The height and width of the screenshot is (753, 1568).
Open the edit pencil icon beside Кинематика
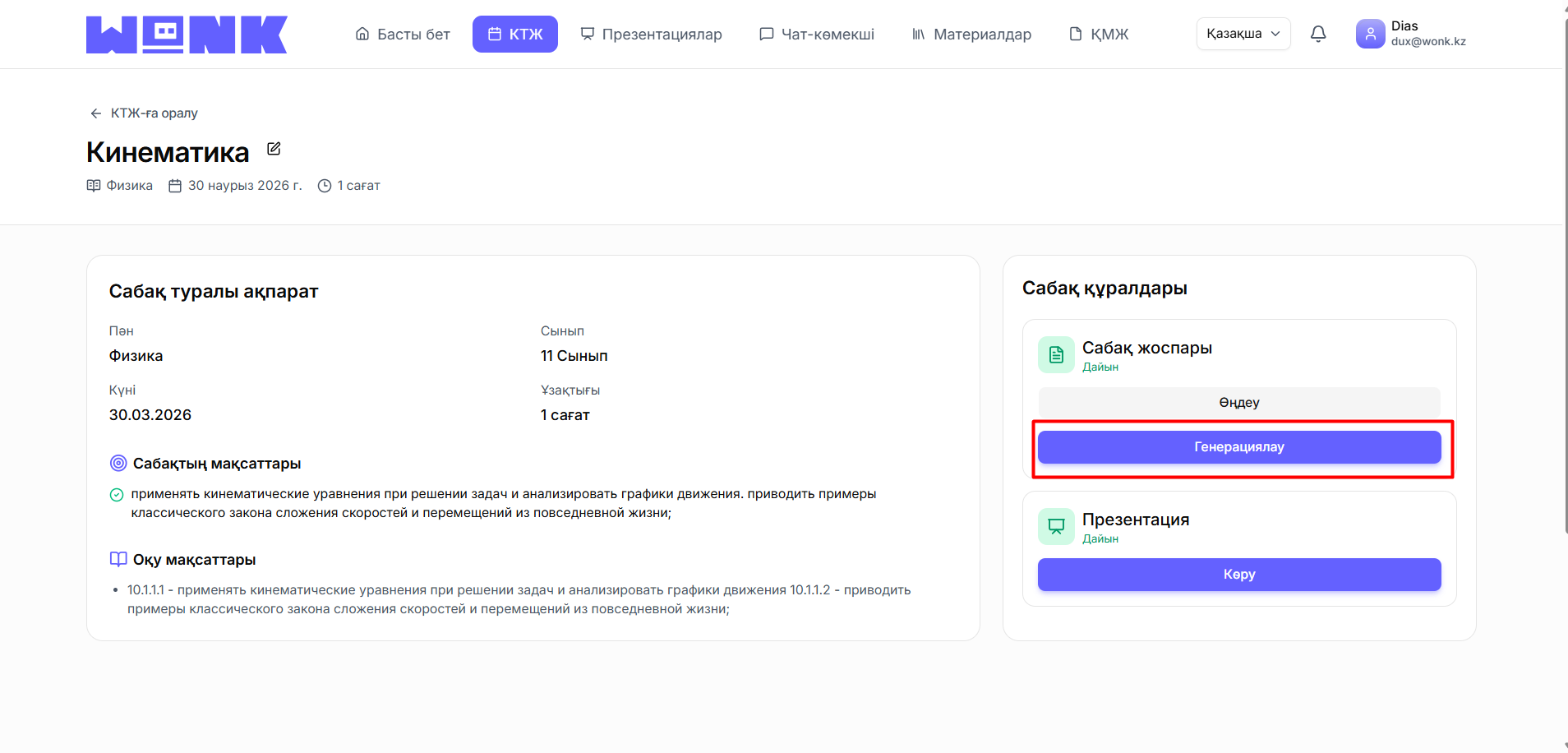coord(274,148)
